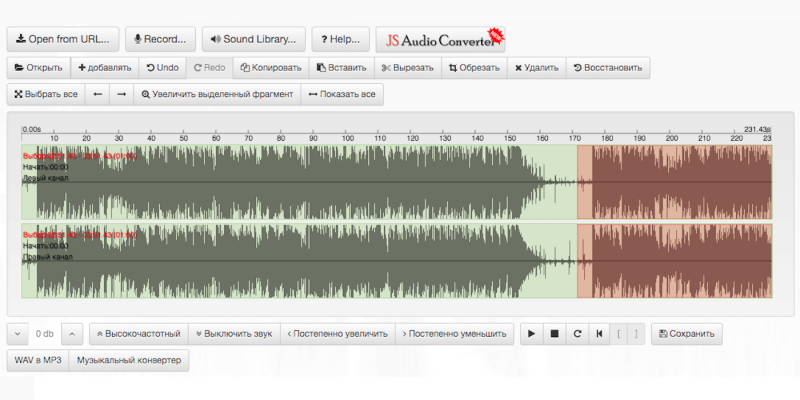Image resolution: width=800 pixels, height=400 pixels.
Task: Move the selection left with the arrow
Action: tap(97, 94)
